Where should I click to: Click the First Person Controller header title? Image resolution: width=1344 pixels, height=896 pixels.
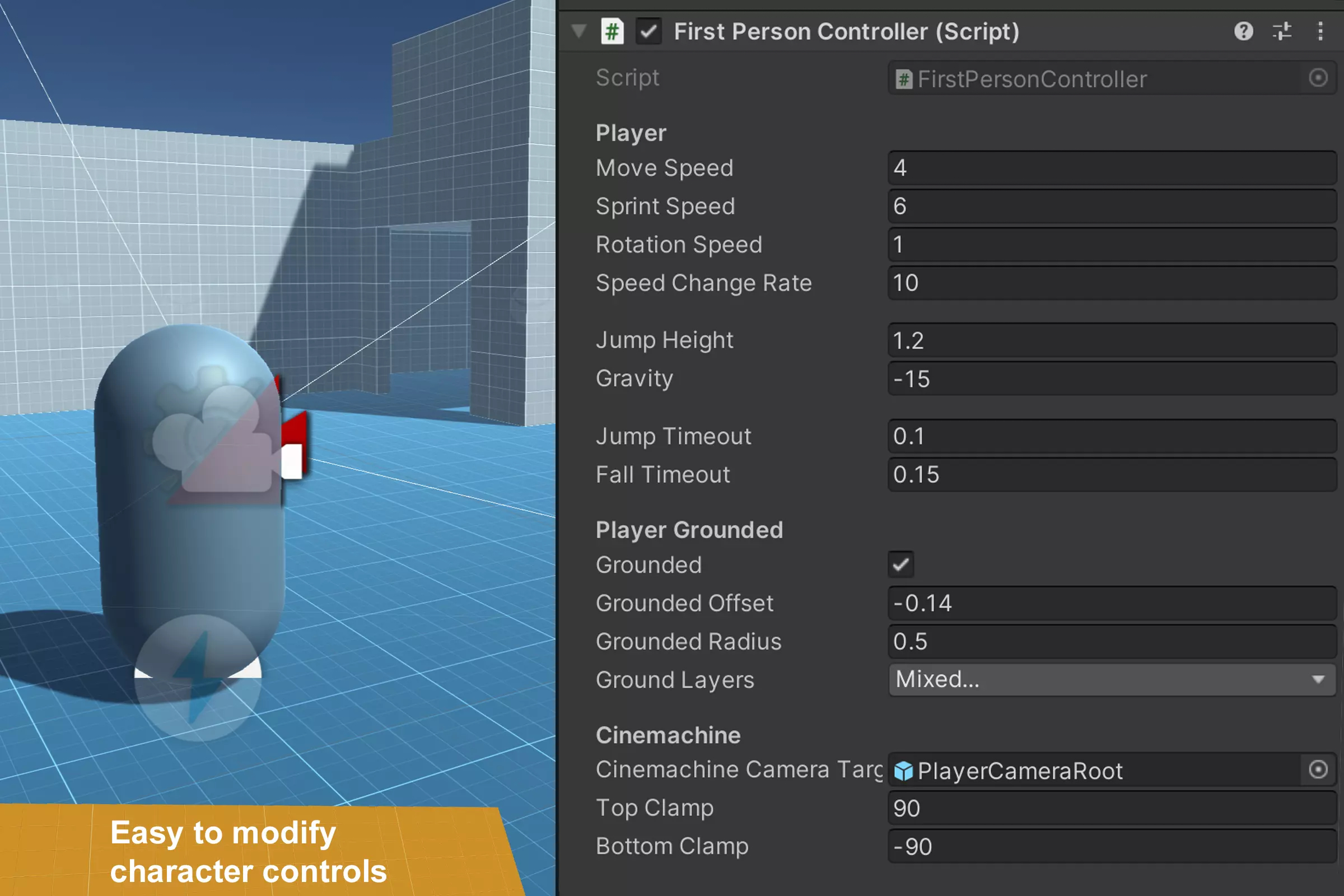(846, 32)
